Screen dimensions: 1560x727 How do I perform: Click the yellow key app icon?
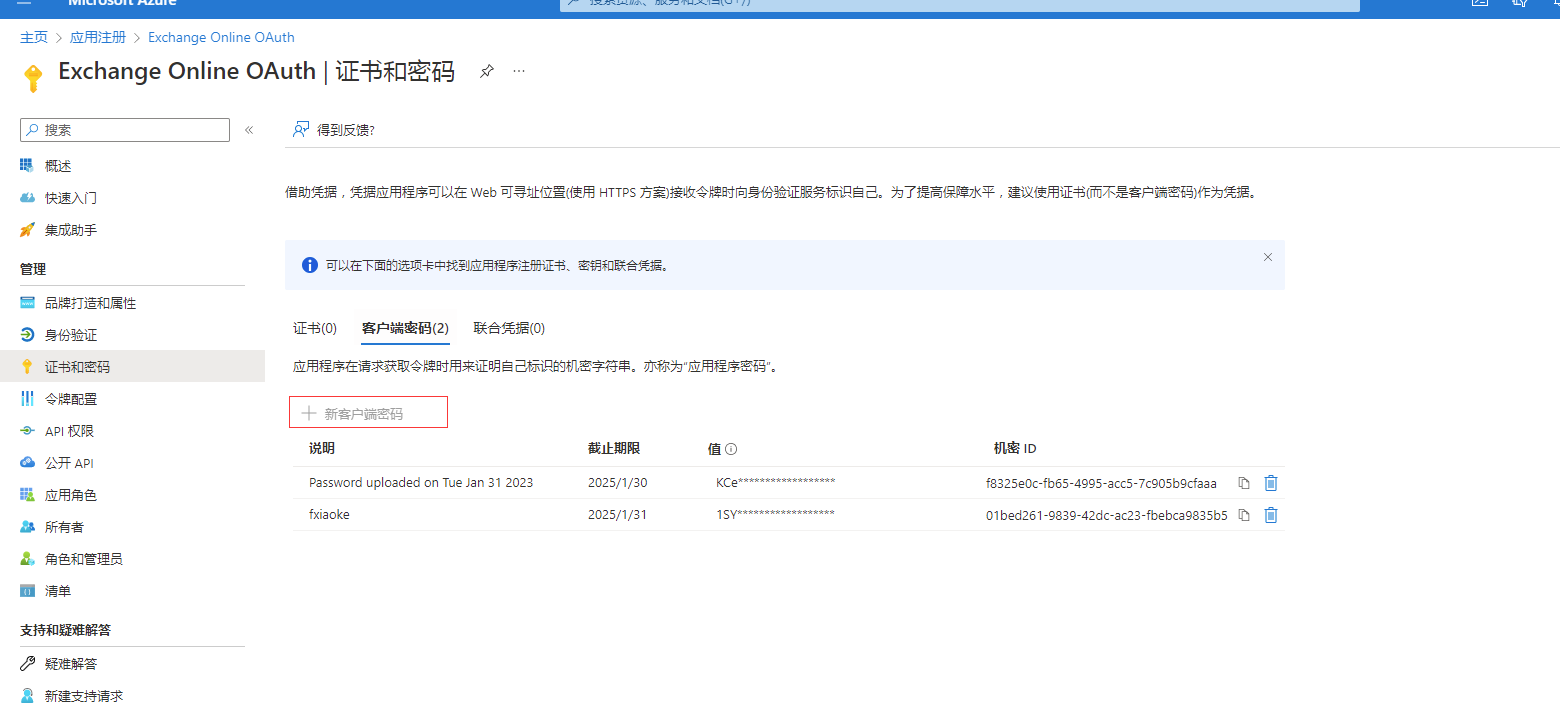[x=33, y=79]
